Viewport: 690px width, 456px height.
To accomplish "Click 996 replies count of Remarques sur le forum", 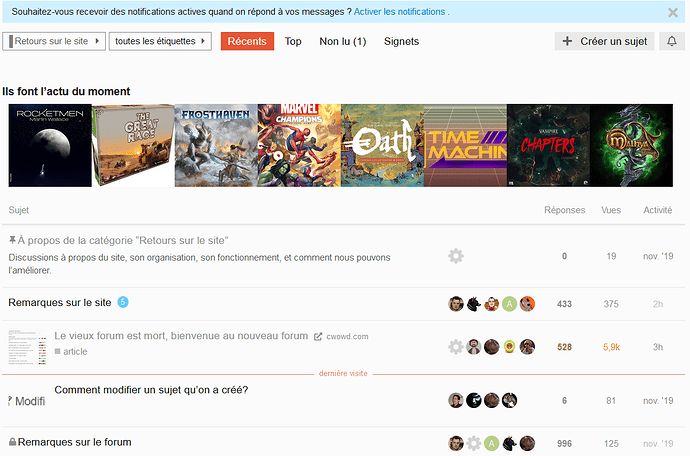I will click(x=565, y=444).
